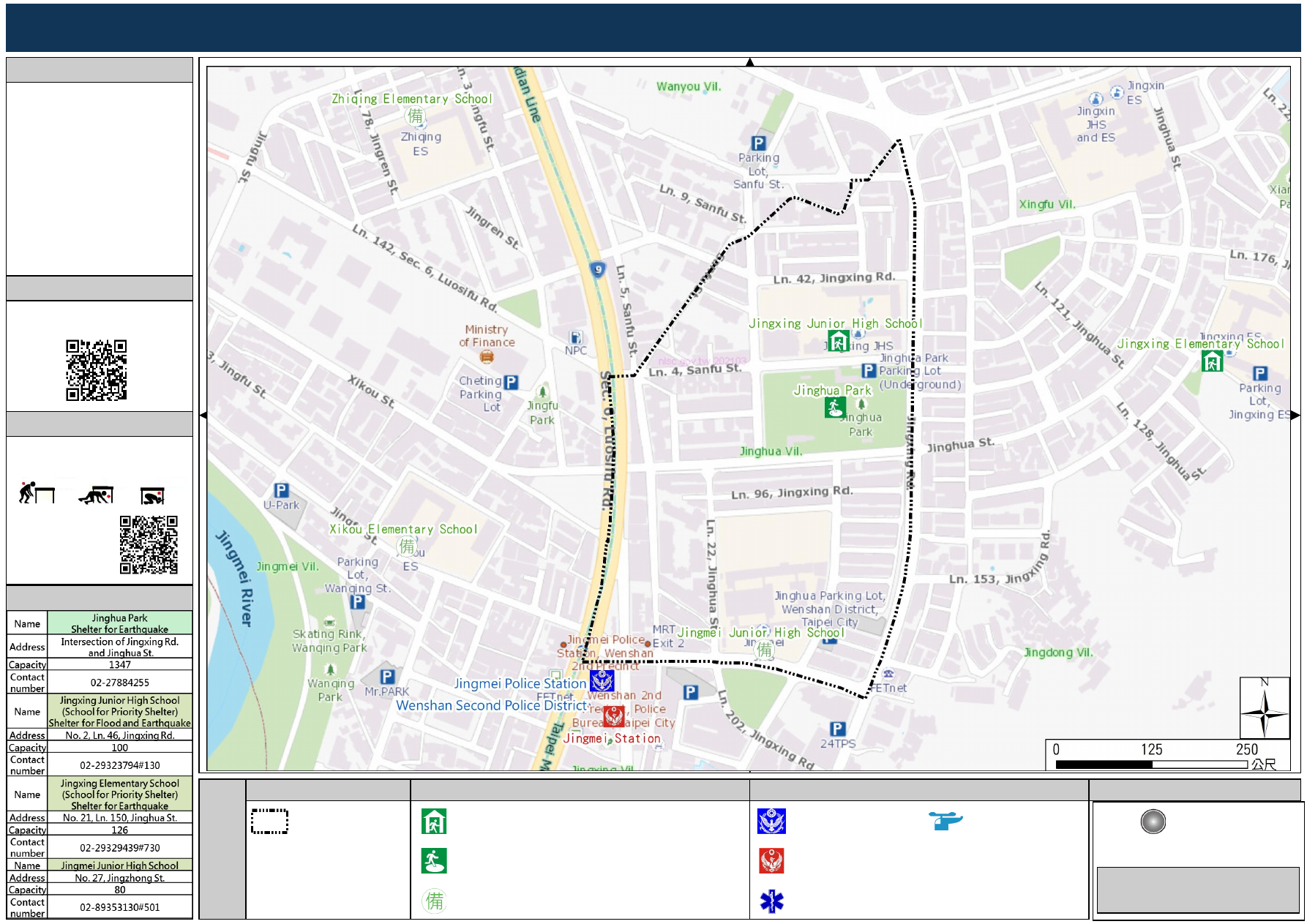Click the Jingxing Elementary School shelter icon
The image size is (1307, 924).
1212,361
